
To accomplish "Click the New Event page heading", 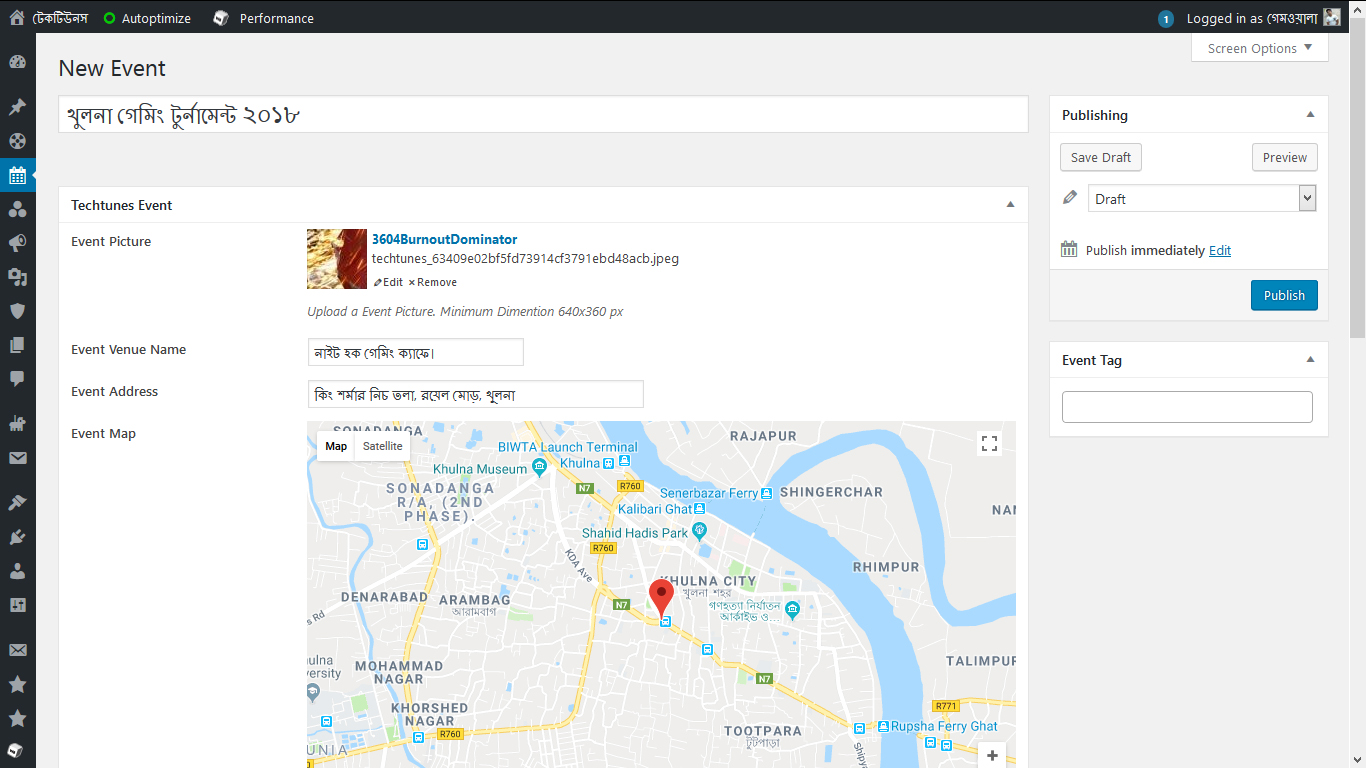I will [x=112, y=68].
